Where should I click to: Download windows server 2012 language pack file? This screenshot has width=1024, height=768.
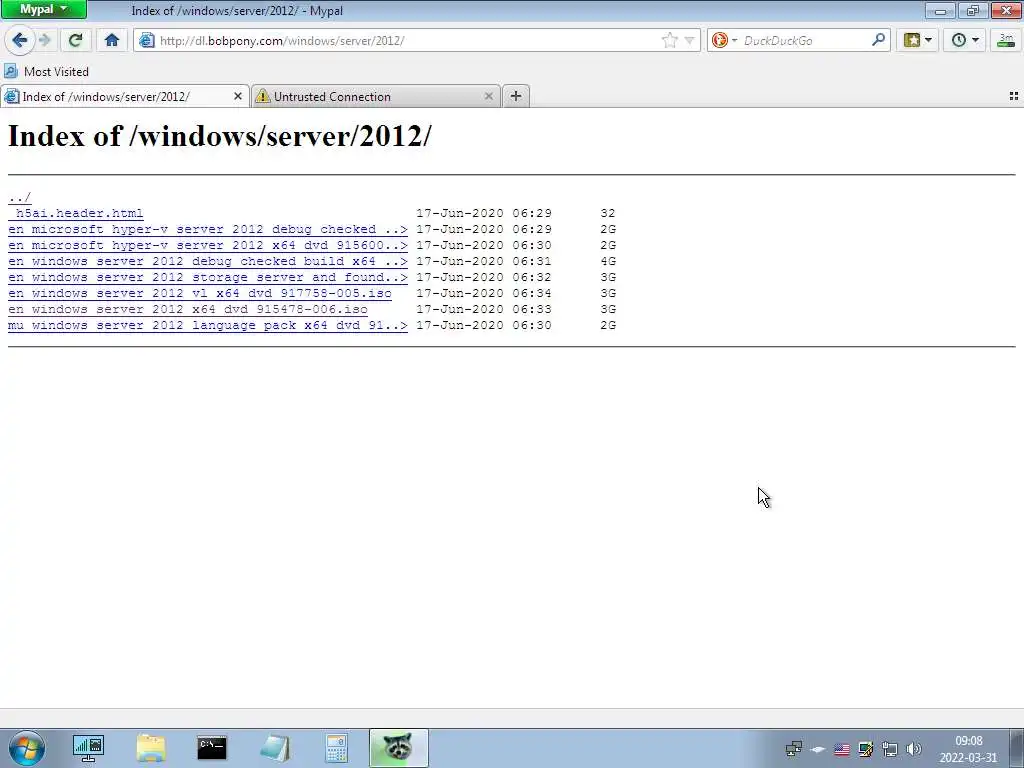208,325
